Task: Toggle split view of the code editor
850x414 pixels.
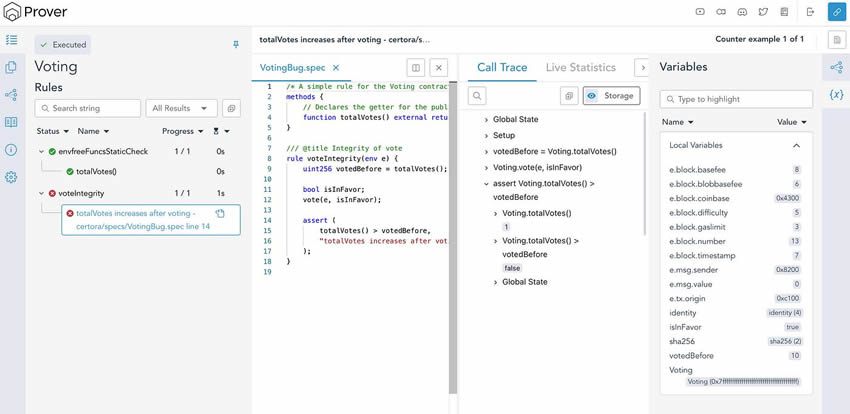Action: (x=415, y=68)
